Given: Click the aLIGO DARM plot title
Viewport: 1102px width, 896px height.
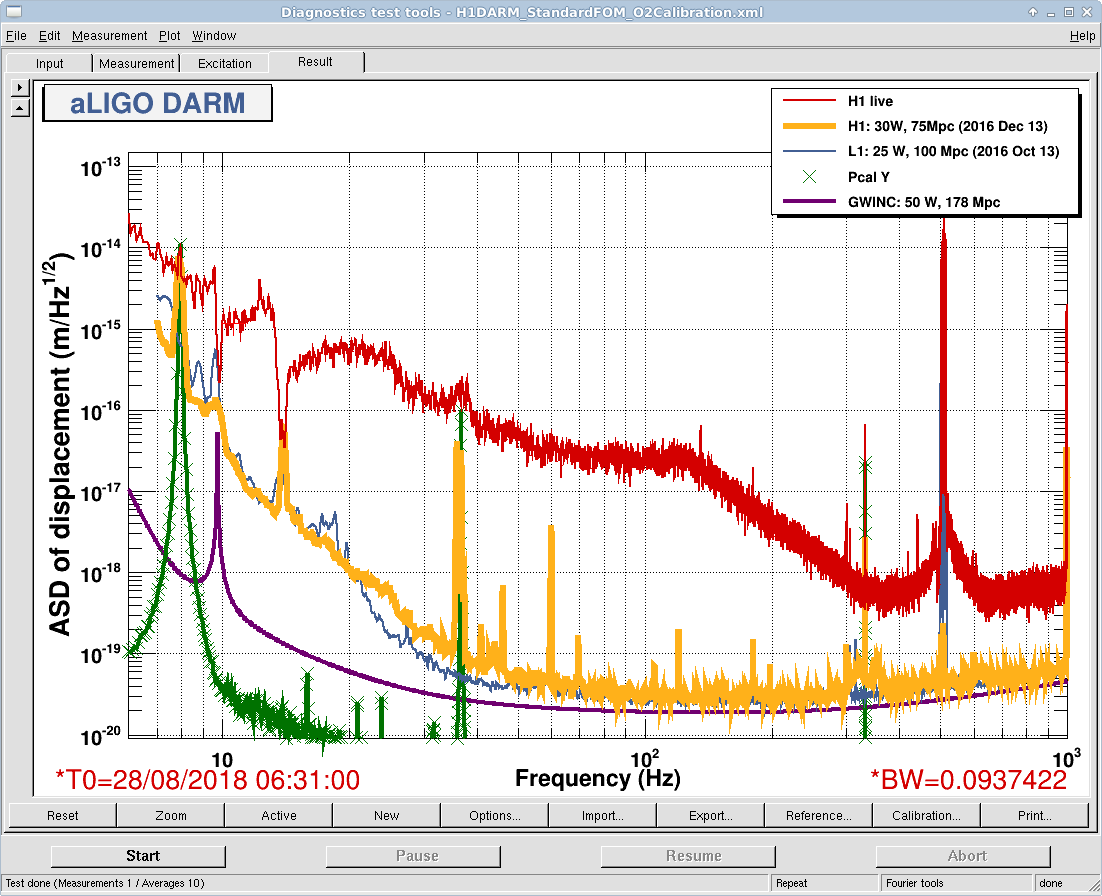Looking at the screenshot, I should (x=157, y=103).
